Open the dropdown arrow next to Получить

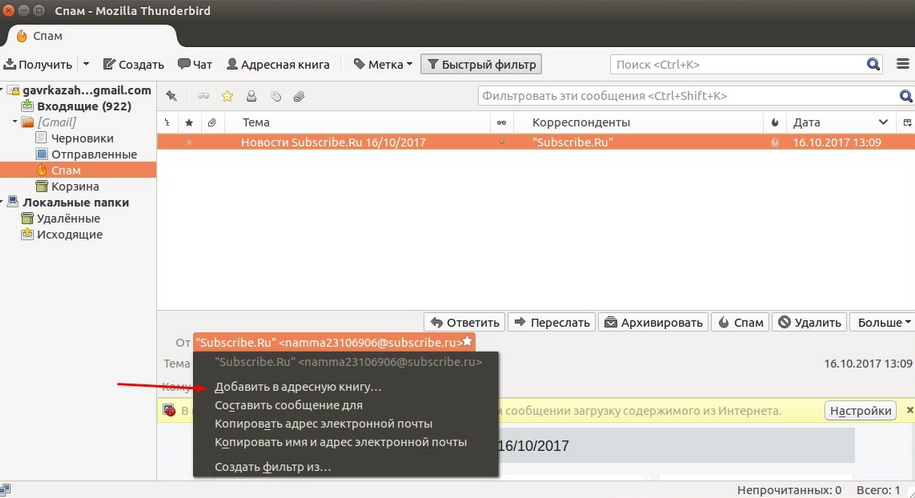click(x=86, y=64)
